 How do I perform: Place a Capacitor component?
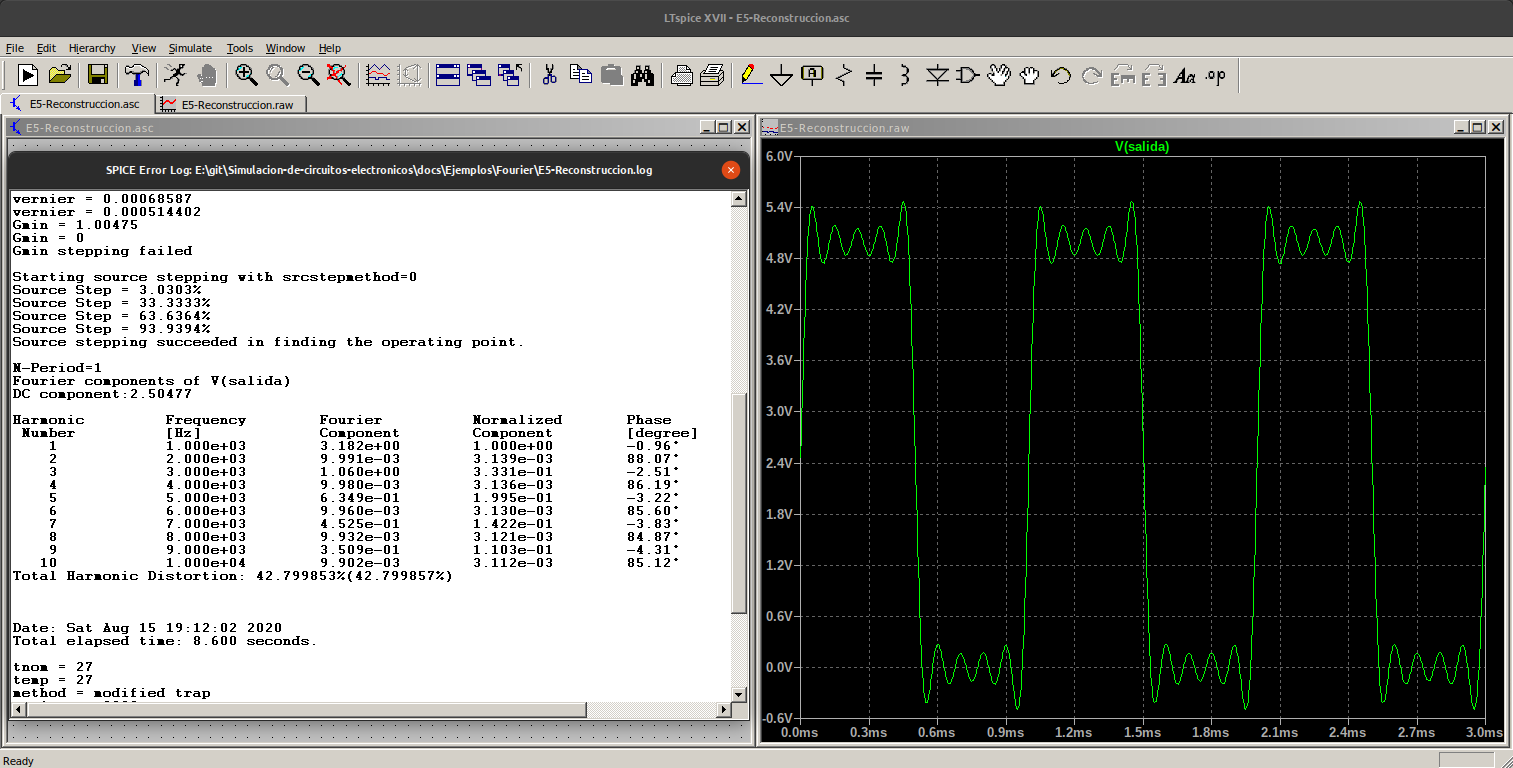coord(874,74)
